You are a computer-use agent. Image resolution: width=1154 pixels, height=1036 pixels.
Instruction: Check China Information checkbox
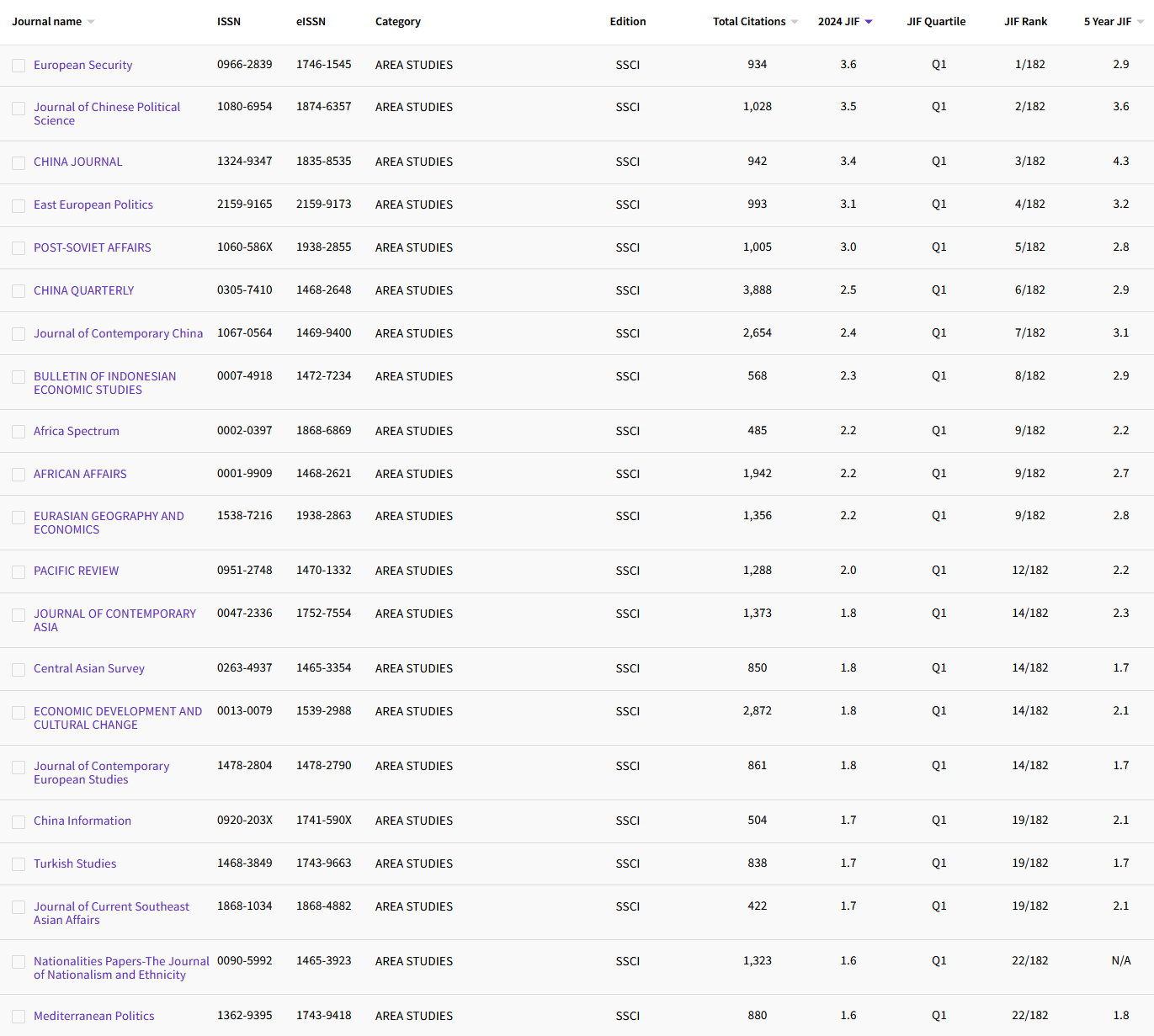pyautogui.click(x=19, y=822)
